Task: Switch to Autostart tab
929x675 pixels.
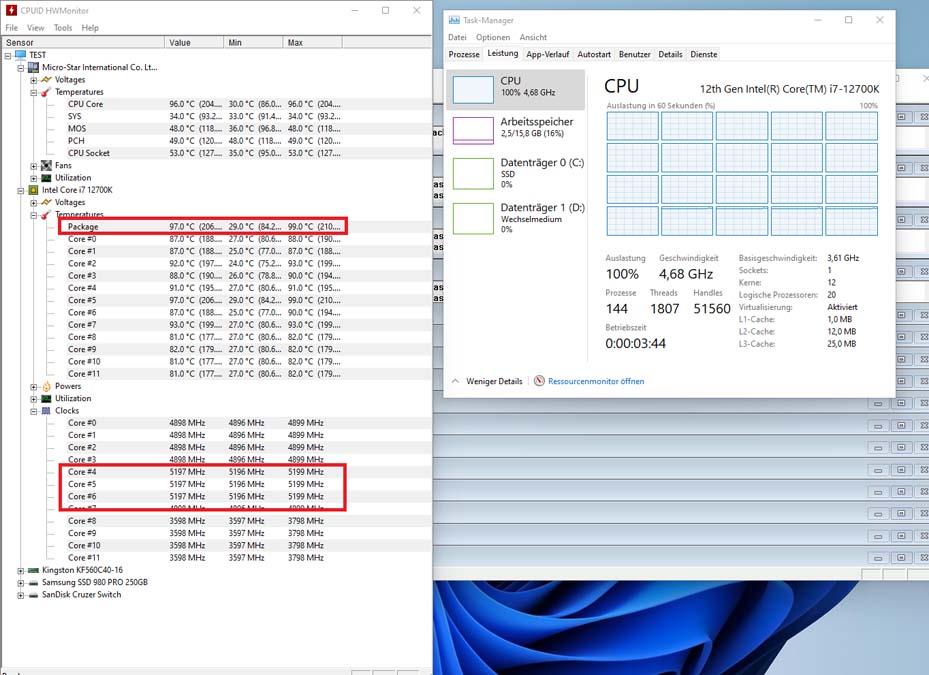Action: point(594,55)
